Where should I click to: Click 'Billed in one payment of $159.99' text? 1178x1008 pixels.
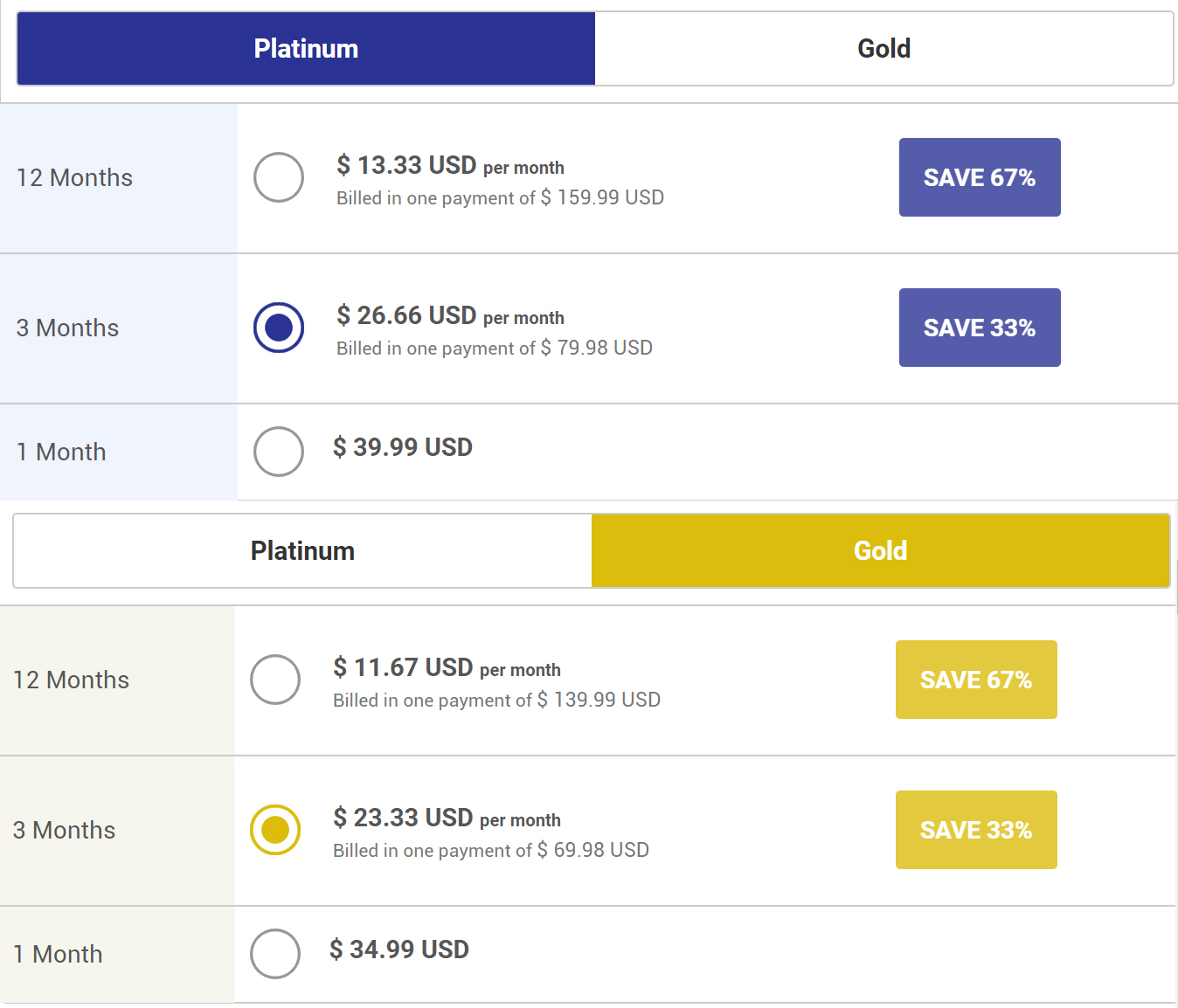(500, 198)
